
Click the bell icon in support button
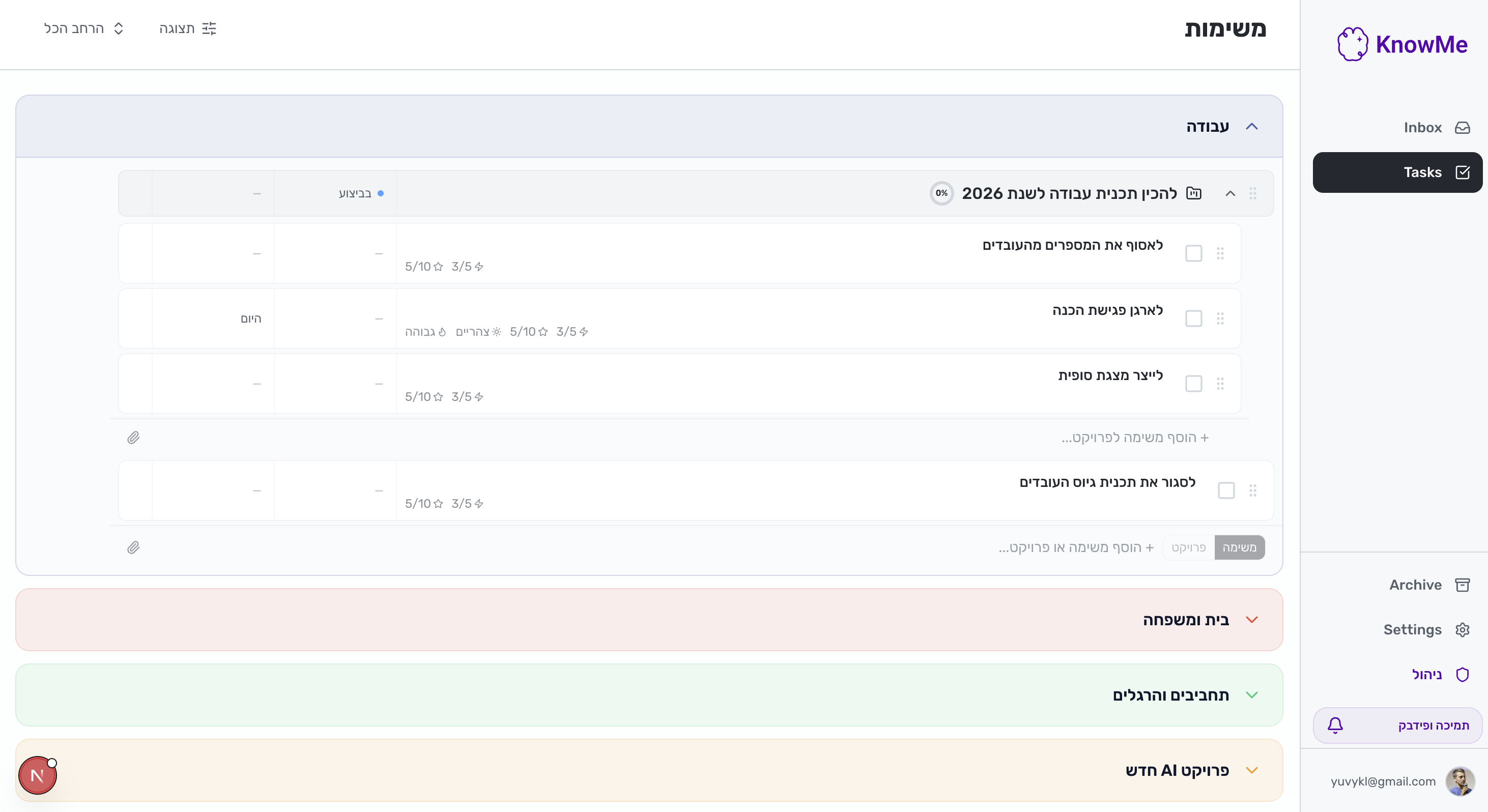click(1335, 725)
